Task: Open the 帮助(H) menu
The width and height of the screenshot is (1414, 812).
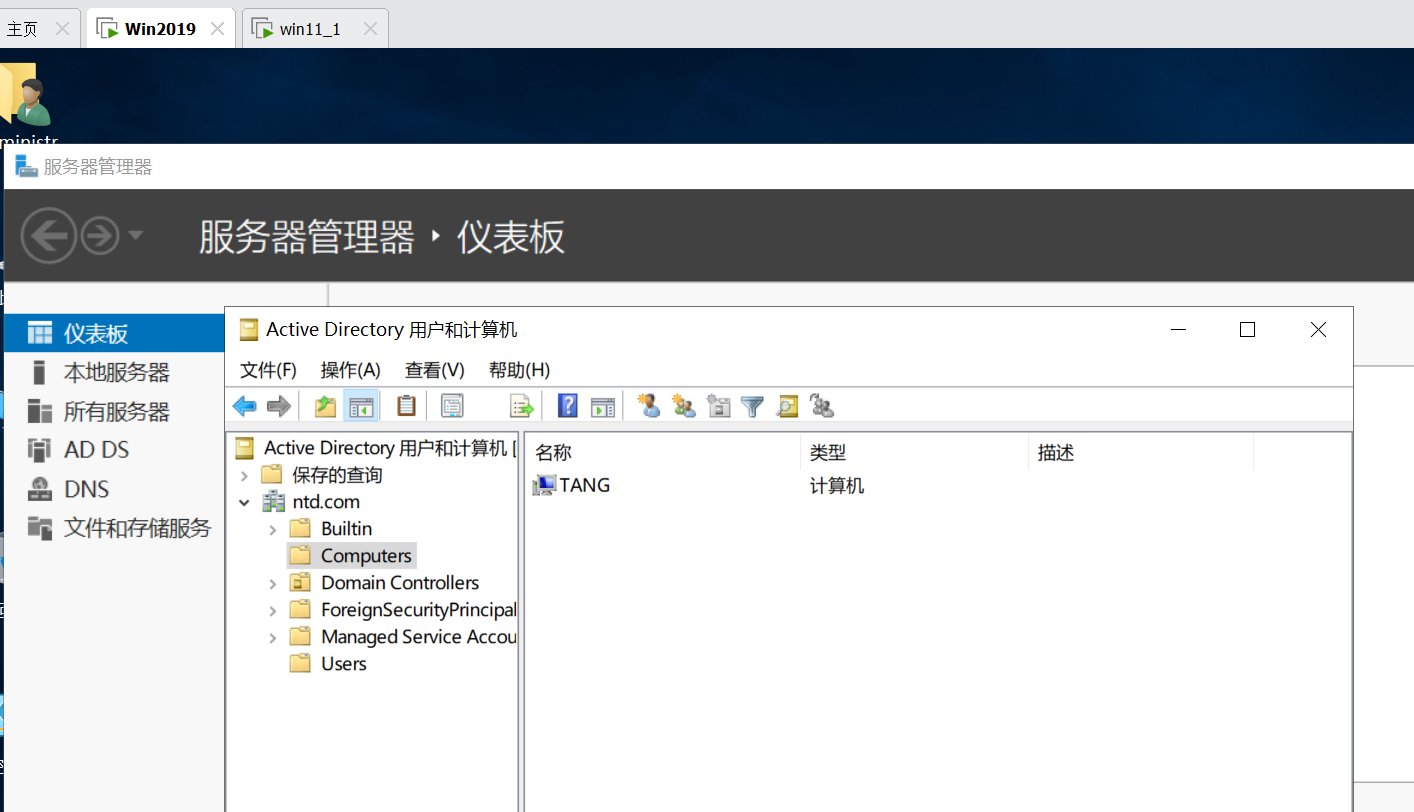Action: [x=519, y=370]
